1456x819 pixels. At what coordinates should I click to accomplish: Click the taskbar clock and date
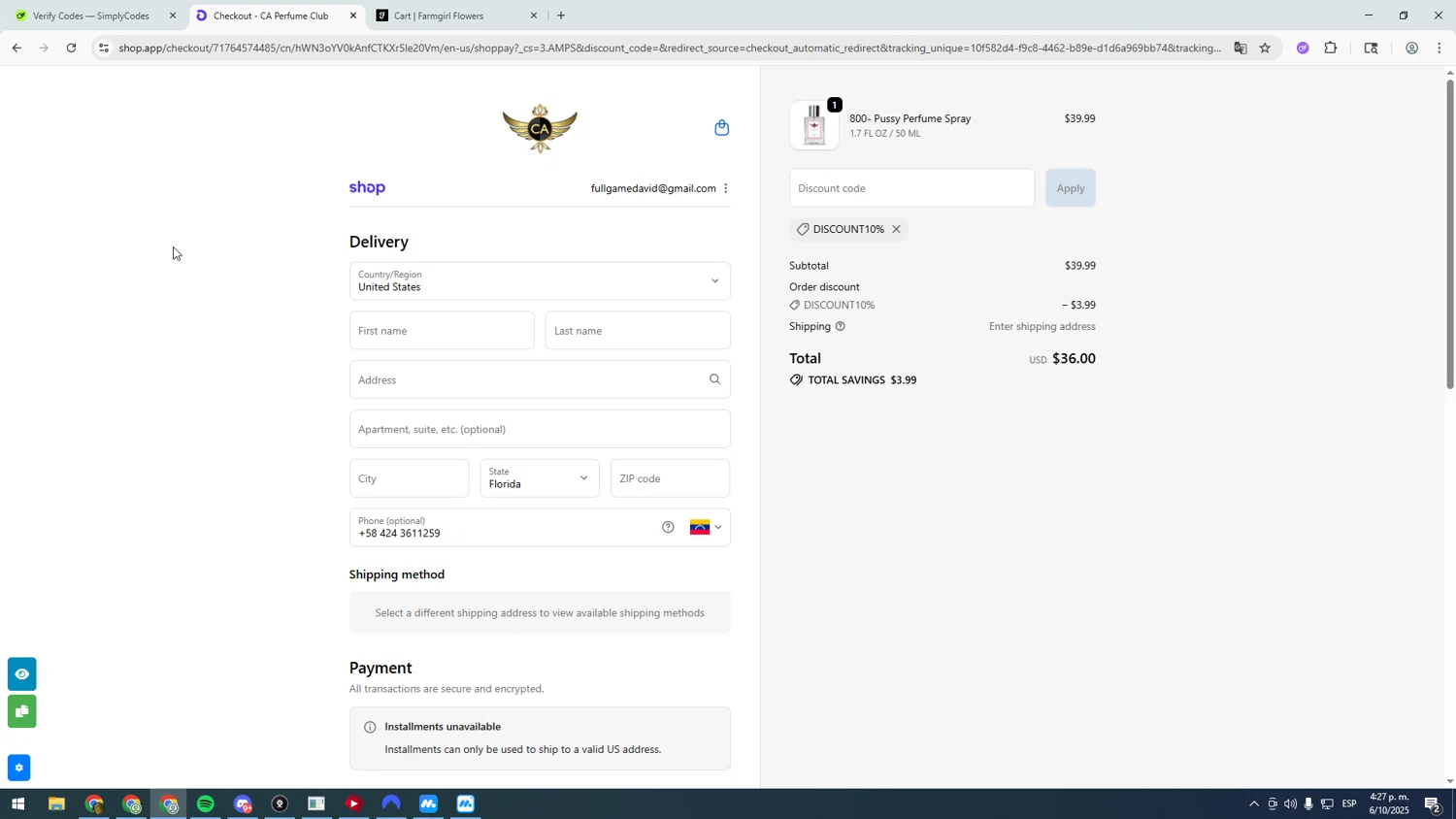(1389, 803)
